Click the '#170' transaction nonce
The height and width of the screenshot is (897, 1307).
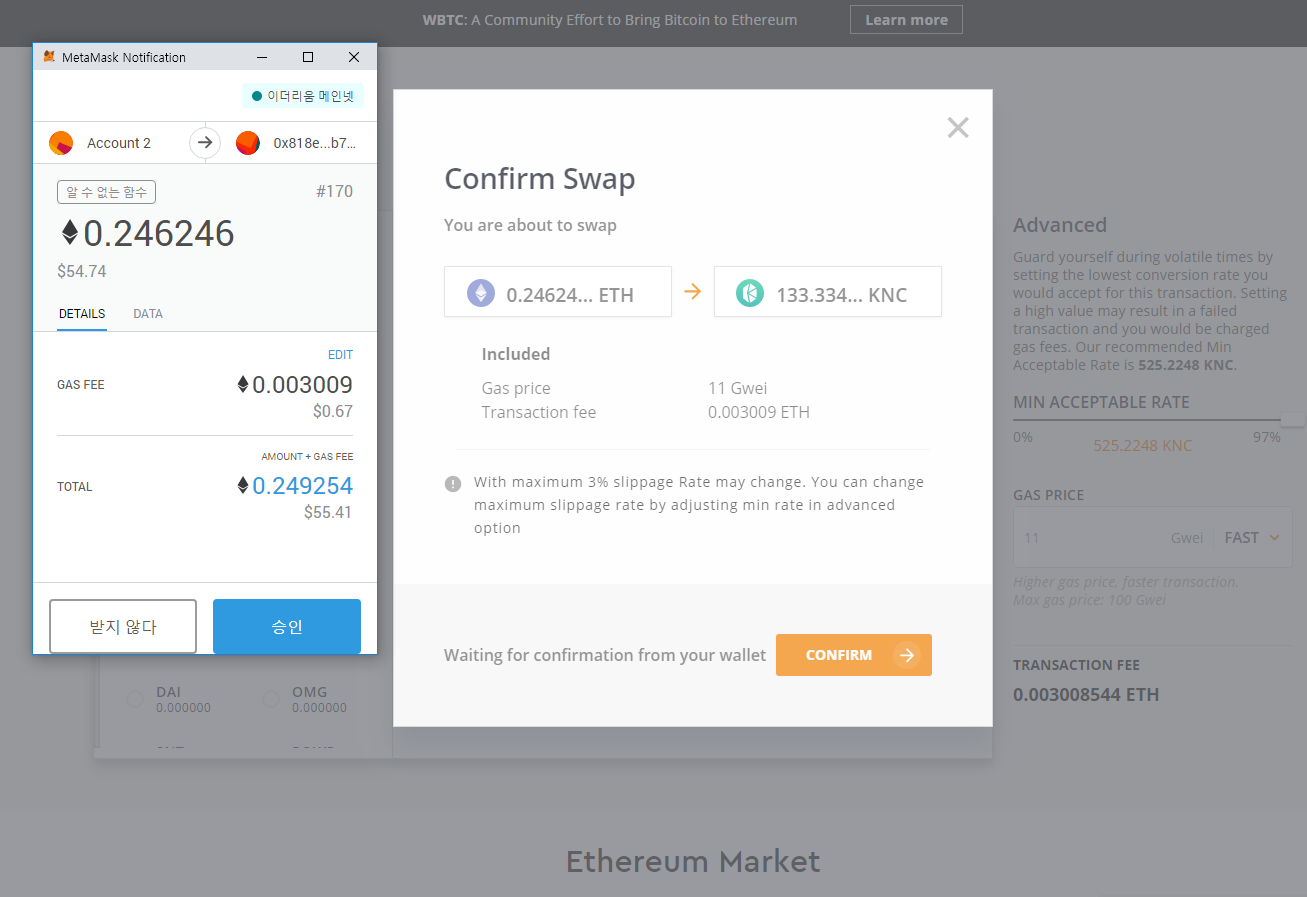pyautogui.click(x=334, y=192)
